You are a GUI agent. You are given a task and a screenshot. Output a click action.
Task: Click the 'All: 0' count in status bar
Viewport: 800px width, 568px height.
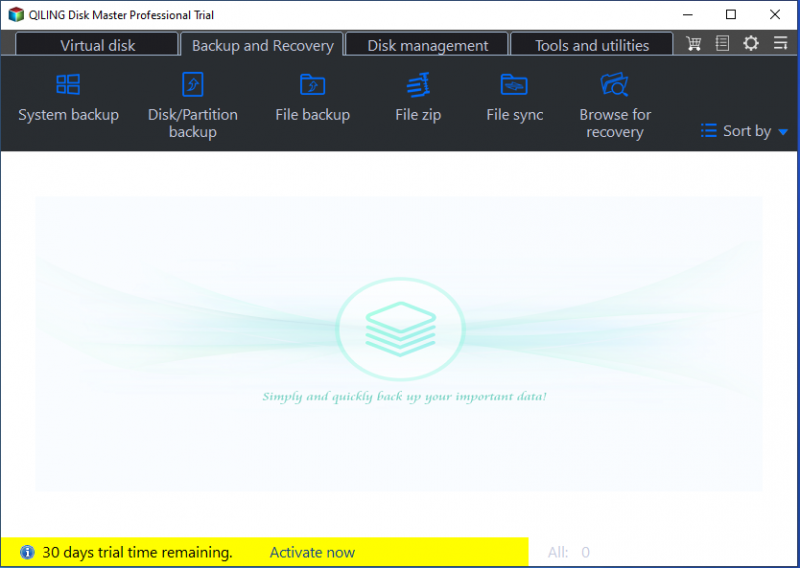pyautogui.click(x=569, y=552)
